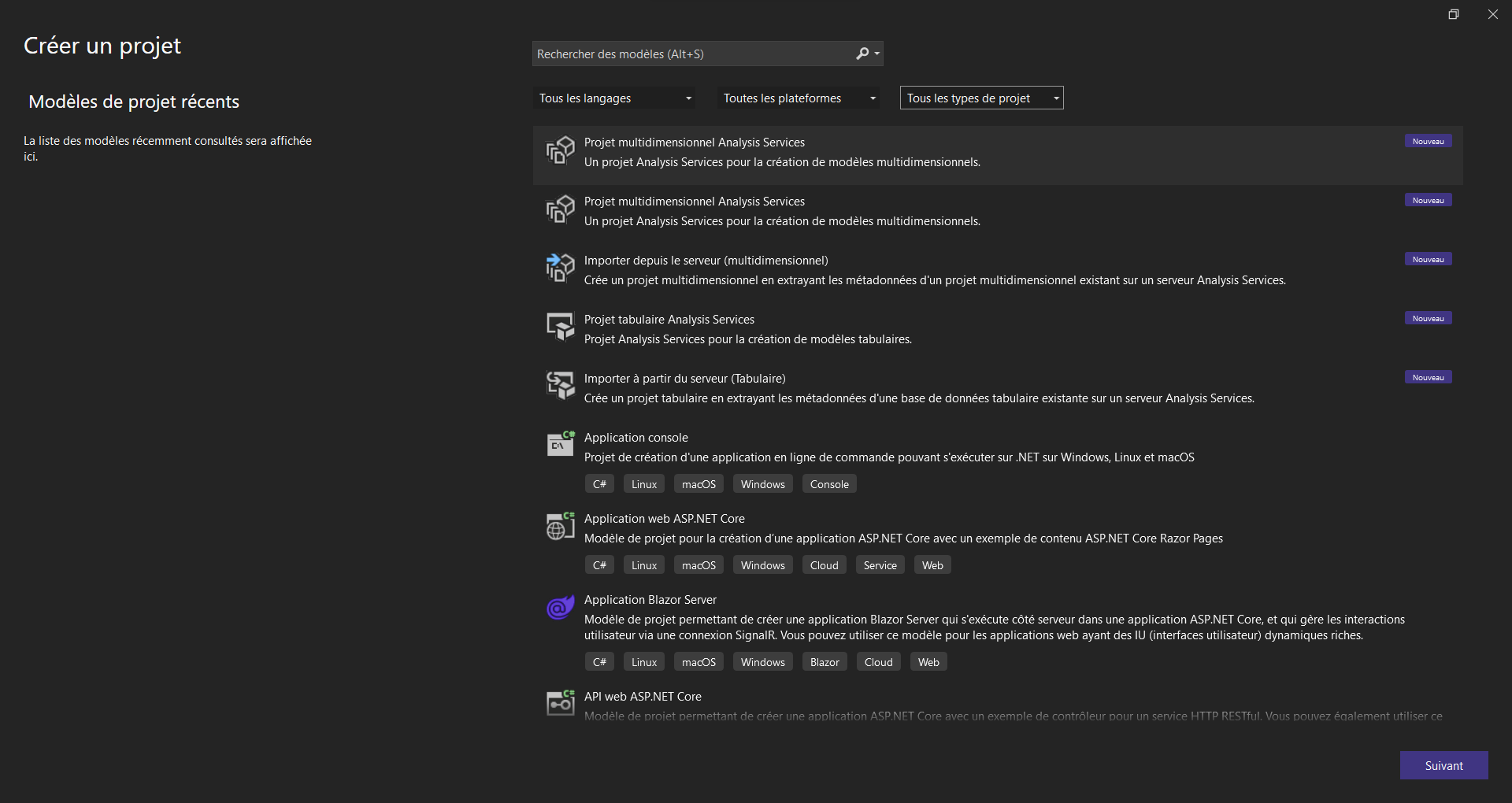Click the Suivant button
1512x803 pixels.
(x=1443, y=765)
